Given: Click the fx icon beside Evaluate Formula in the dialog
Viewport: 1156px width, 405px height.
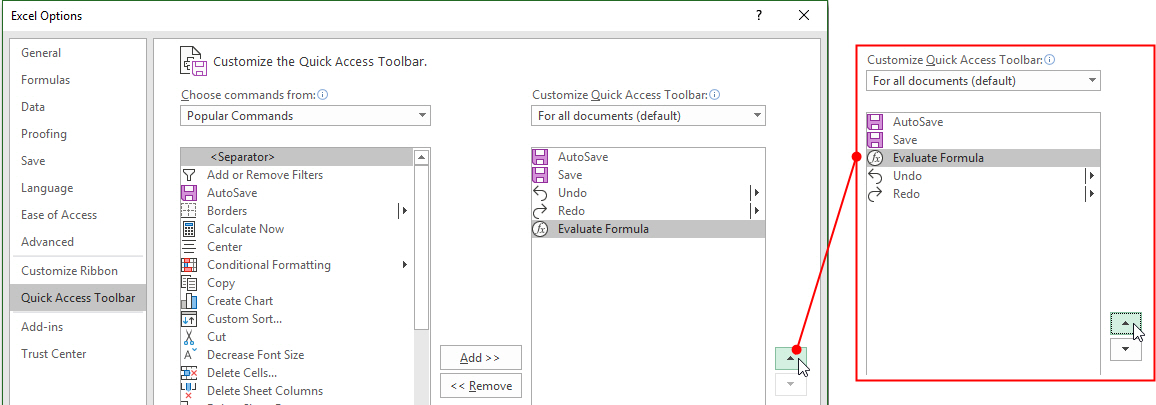Looking at the screenshot, I should [540, 229].
